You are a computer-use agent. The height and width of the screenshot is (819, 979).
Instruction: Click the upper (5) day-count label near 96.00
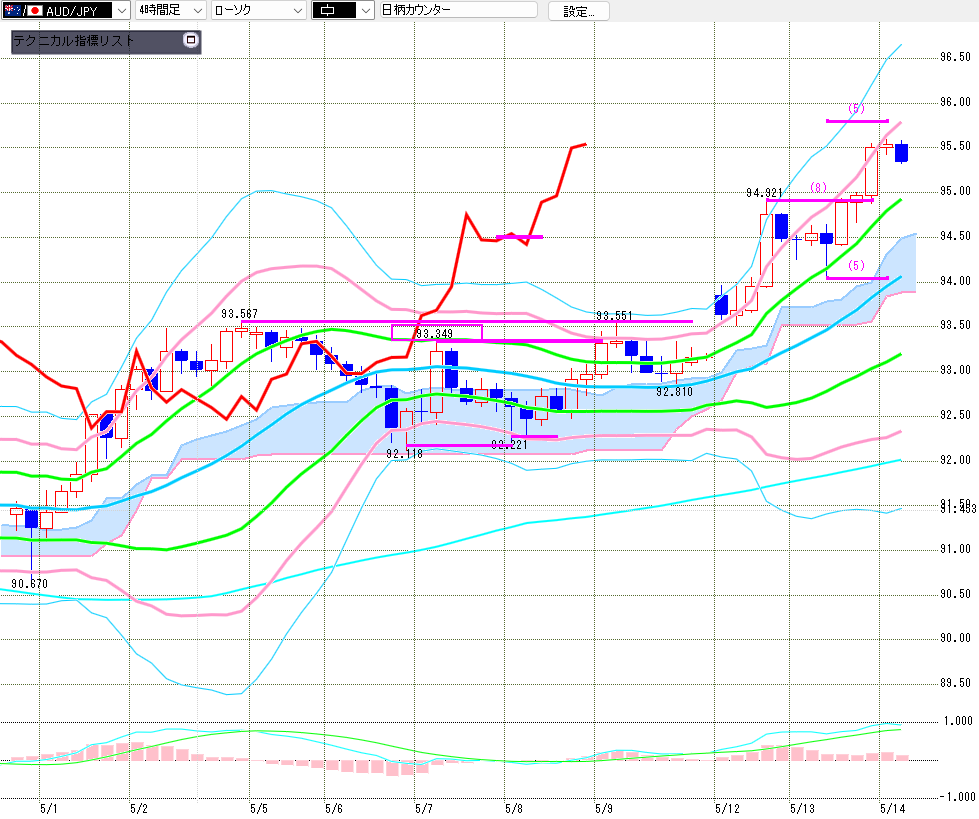point(856,109)
